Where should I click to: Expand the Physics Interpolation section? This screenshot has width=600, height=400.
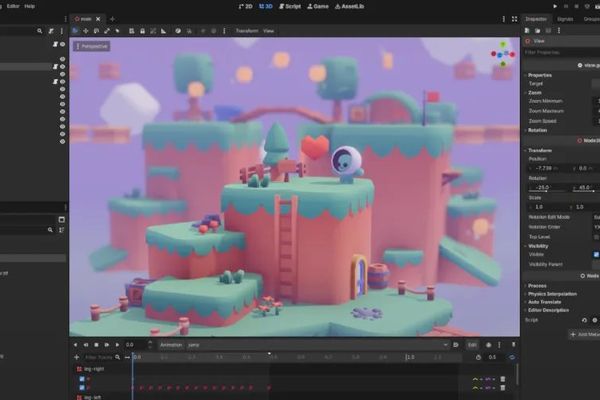pyautogui.click(x=552, y=294)
